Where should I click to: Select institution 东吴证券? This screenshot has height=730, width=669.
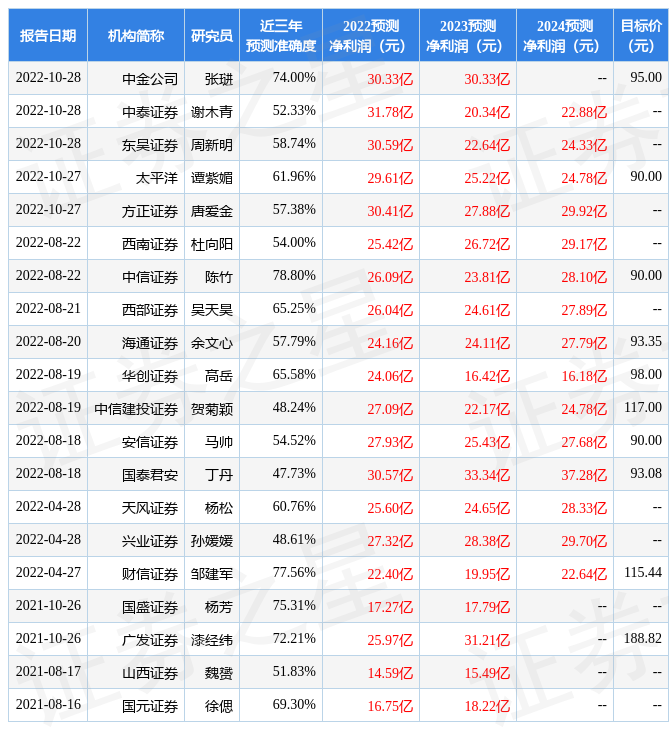click(150, 145)
